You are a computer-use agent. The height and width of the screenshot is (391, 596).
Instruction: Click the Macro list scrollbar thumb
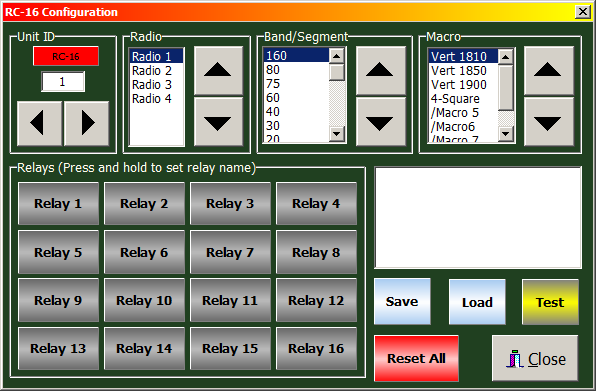coord(506,88)
